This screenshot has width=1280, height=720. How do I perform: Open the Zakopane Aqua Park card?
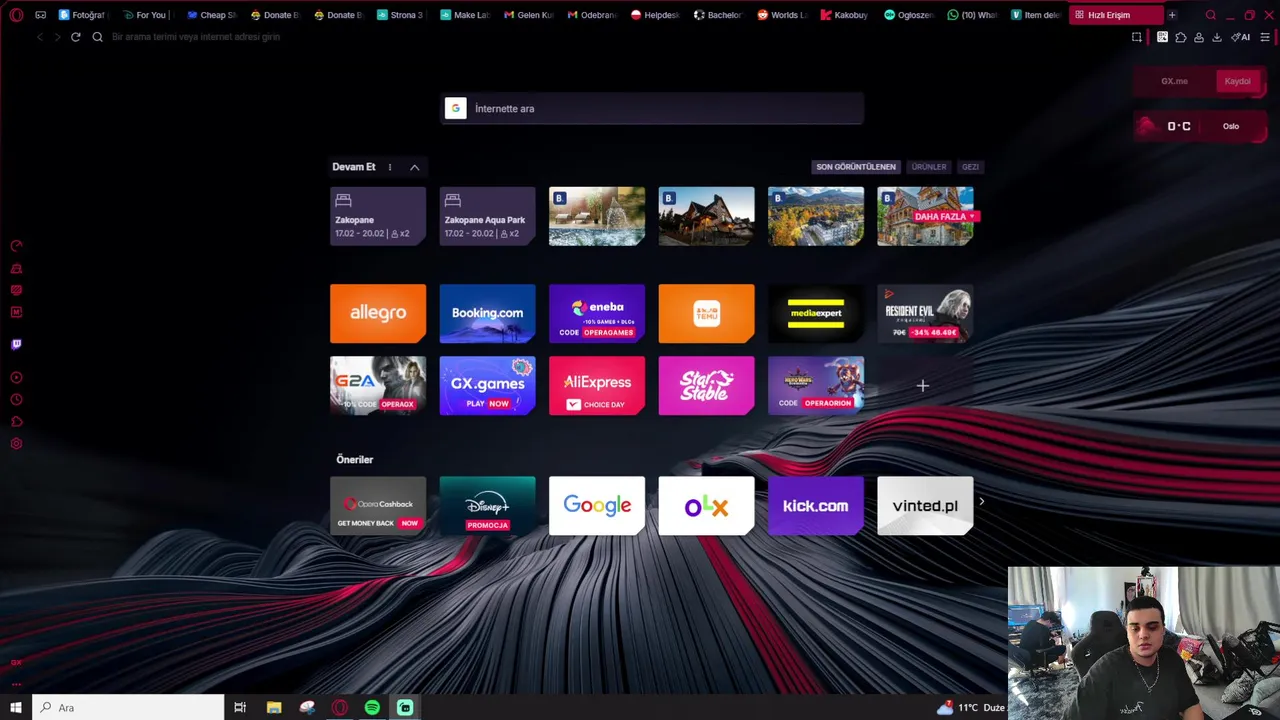coord(487,216)
